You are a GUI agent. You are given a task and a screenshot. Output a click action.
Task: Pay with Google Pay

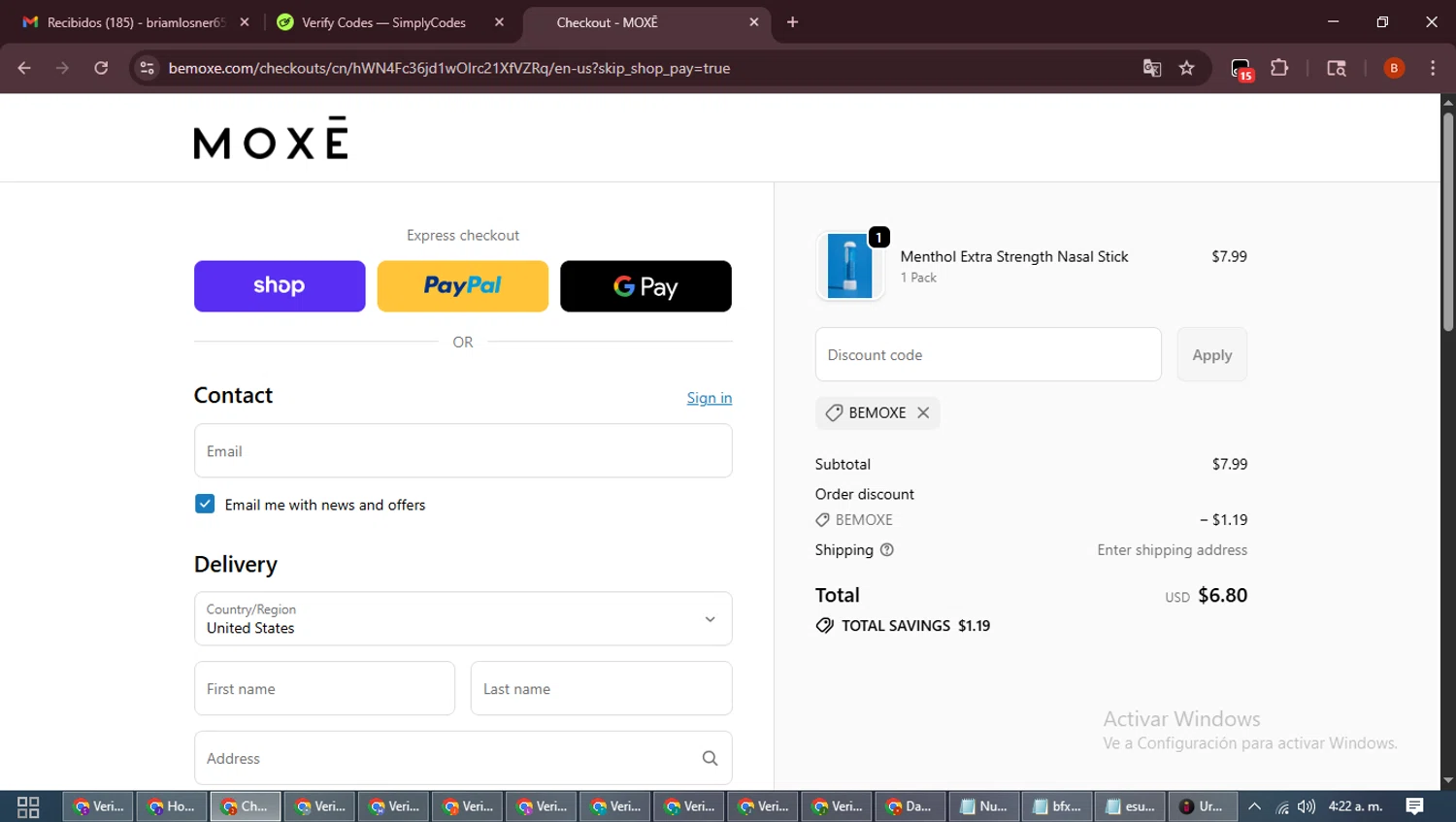click(x=645, y=286)
